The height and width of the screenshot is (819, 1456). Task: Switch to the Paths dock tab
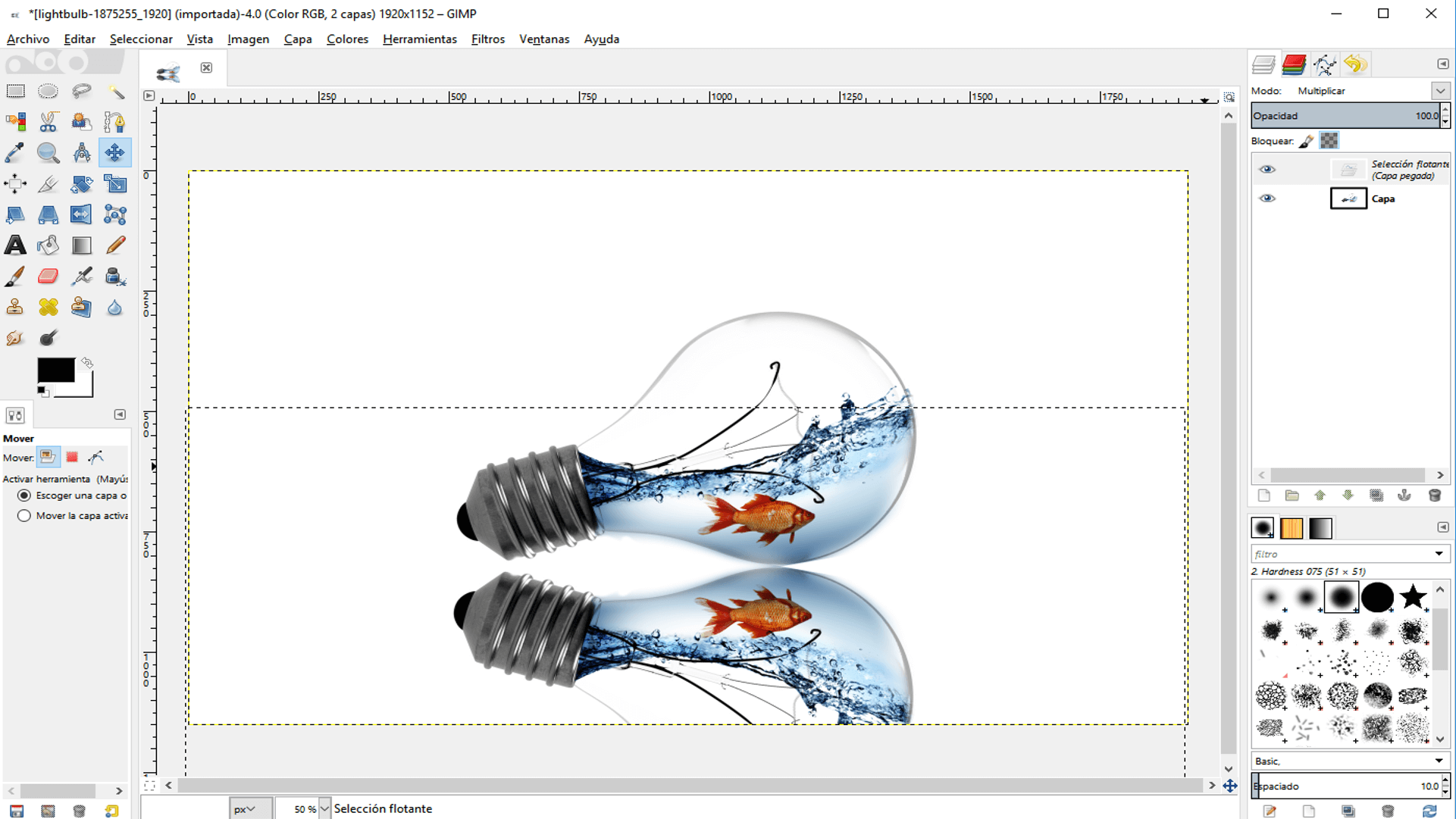[1325, 64]
